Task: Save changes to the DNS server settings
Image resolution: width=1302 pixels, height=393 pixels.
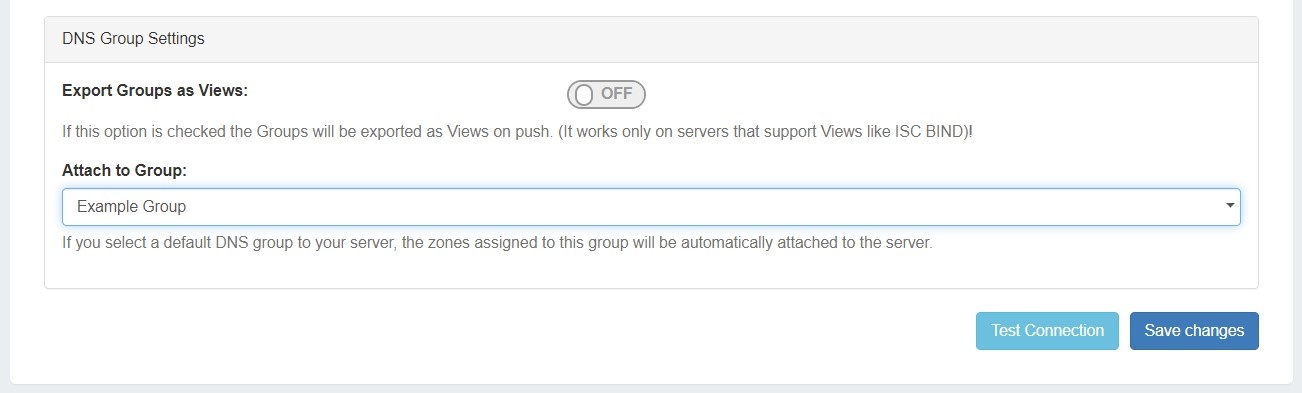Action: click(x=1194, y=331)
